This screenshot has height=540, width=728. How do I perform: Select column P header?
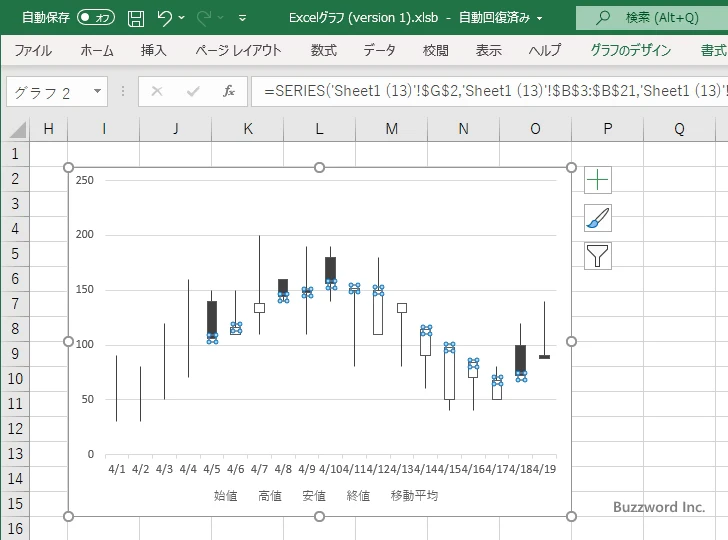point(607,129)
